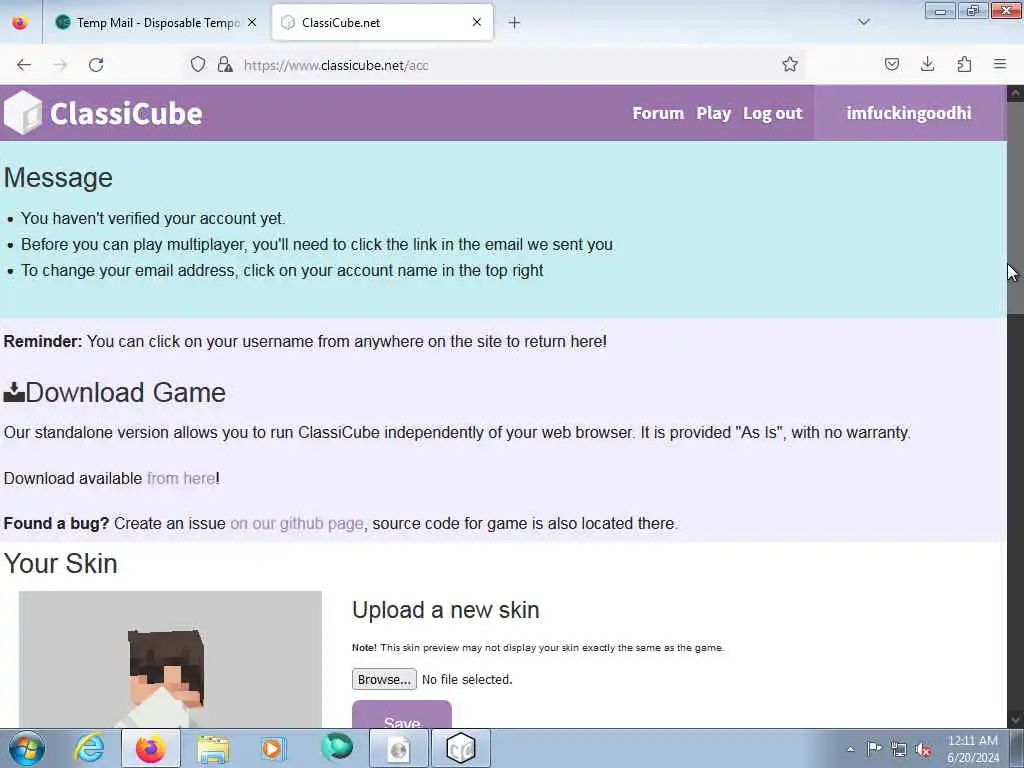Viewport: 1024px width, 768px height.
Task: Click the 'No file selected.' text
Action: pos(467,679)
